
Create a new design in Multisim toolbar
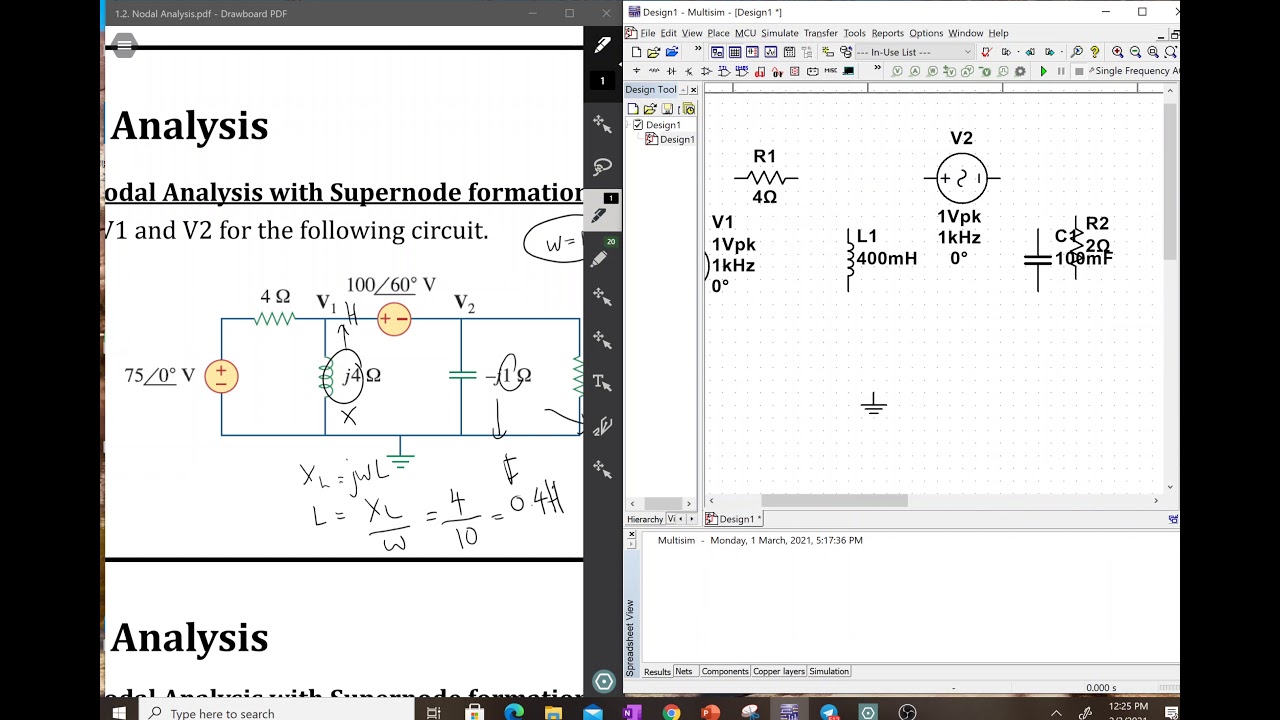pyautogui.click(x=636, y=52)
